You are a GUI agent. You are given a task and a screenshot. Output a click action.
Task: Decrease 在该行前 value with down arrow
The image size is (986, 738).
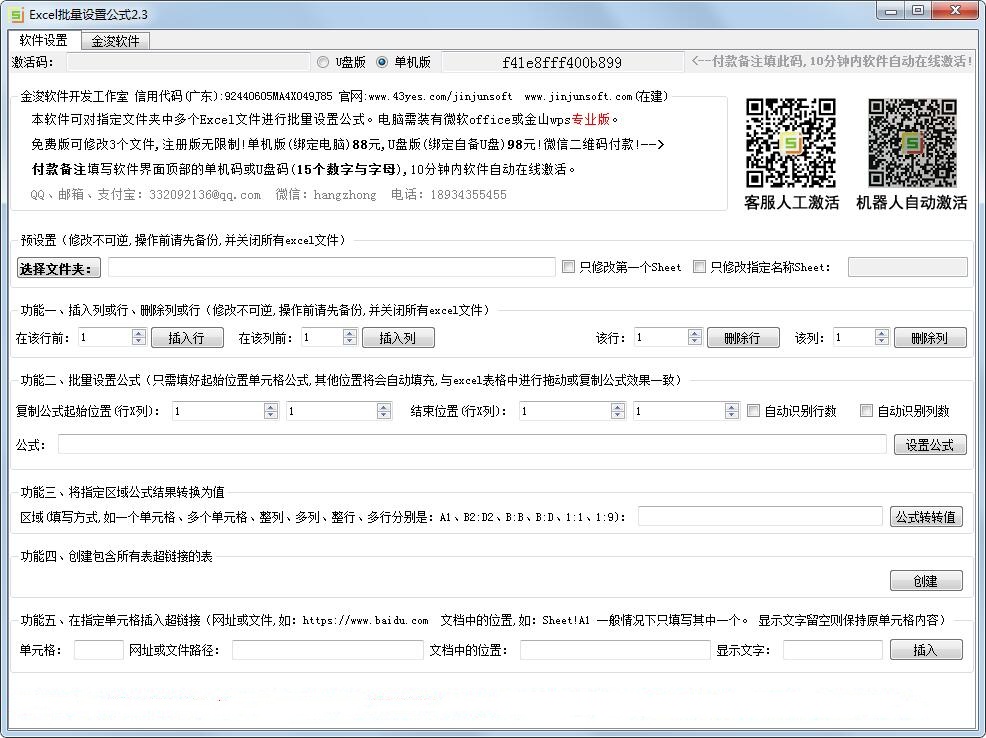[139, 342]
